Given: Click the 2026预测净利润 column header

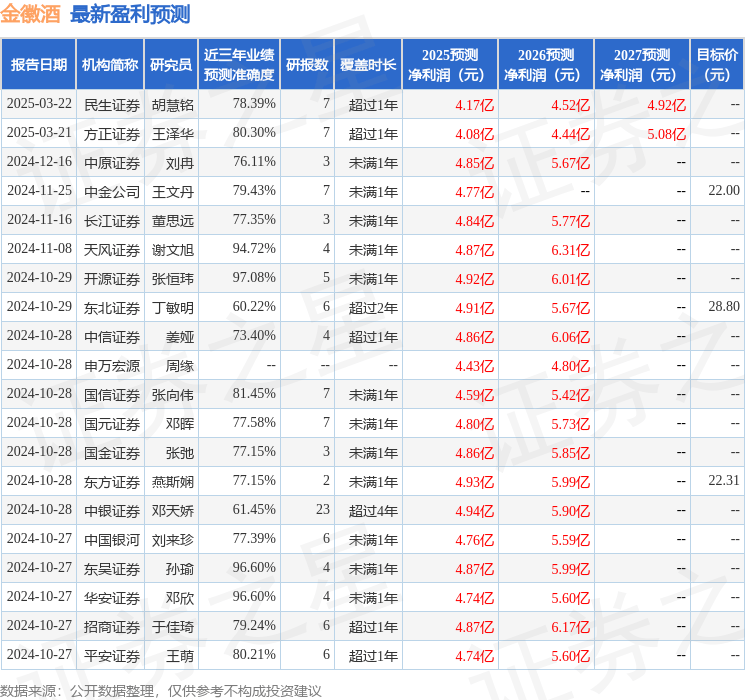Looking at the screenshot, I should [x=546, y=65].
